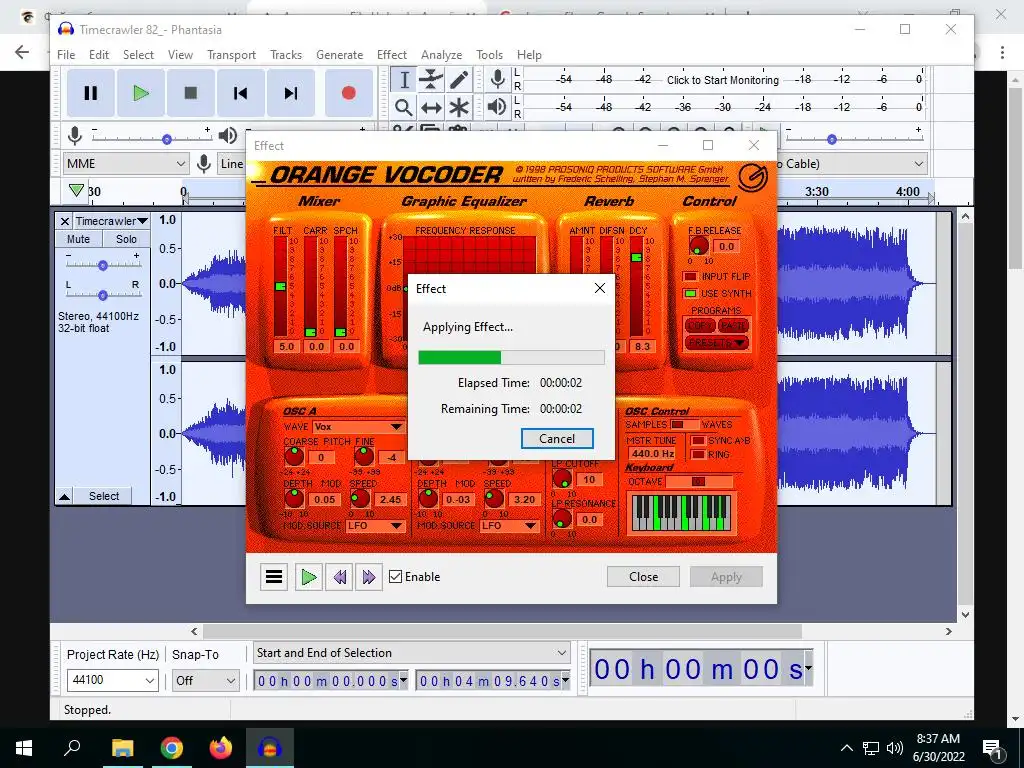
Task: Open second oscillator MOD SOURCE LFO dropdown
Action: [x=509, y=526]
